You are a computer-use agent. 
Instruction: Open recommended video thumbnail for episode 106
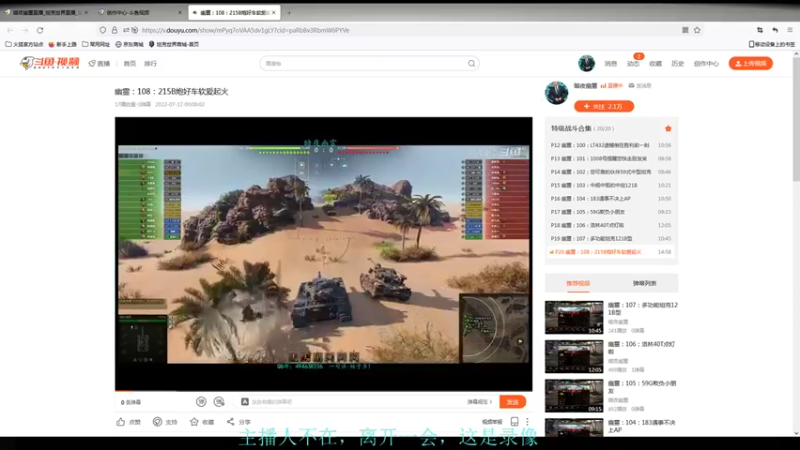[574, 357]
